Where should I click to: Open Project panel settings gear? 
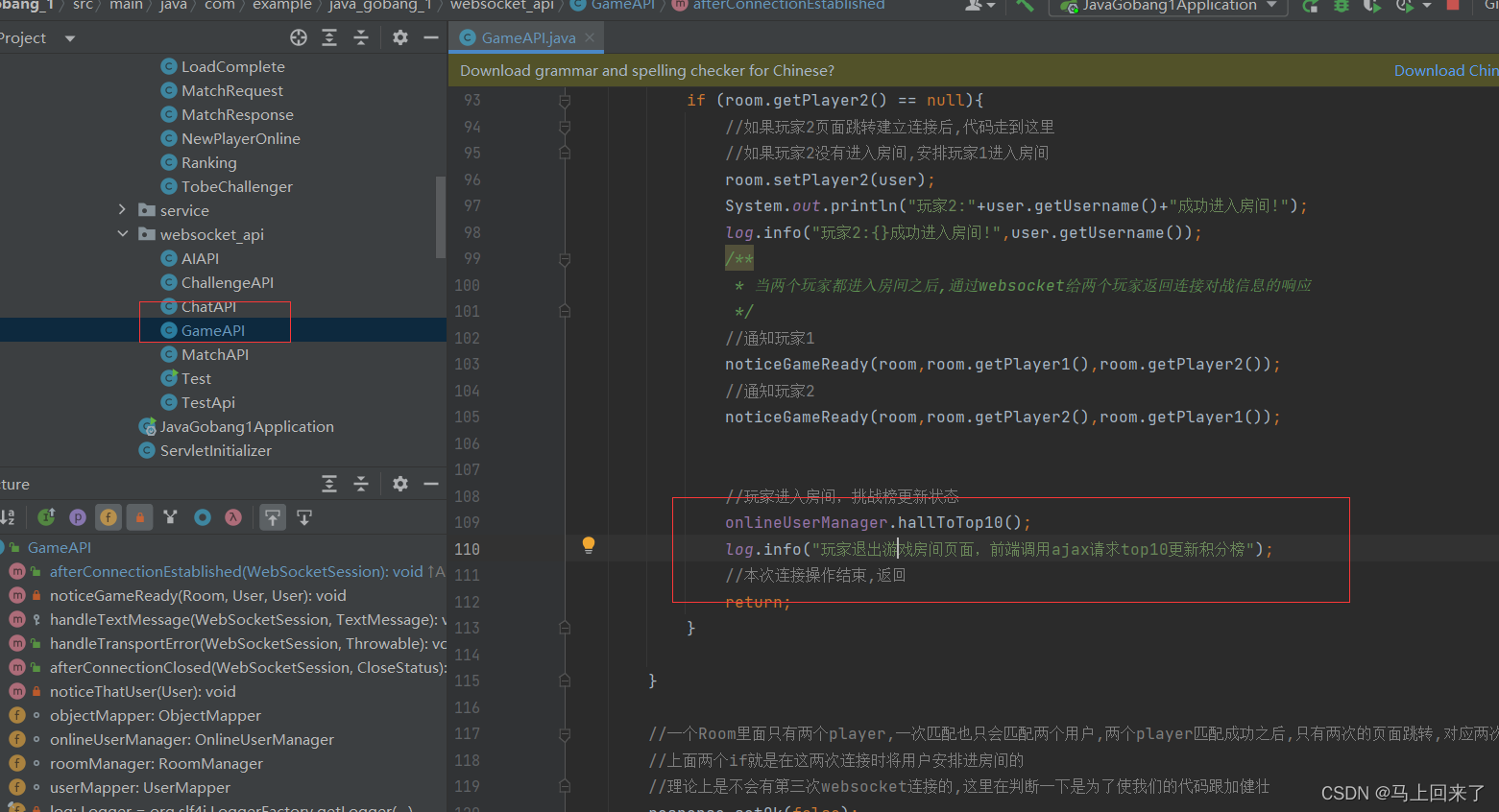(x=400, y=37)
